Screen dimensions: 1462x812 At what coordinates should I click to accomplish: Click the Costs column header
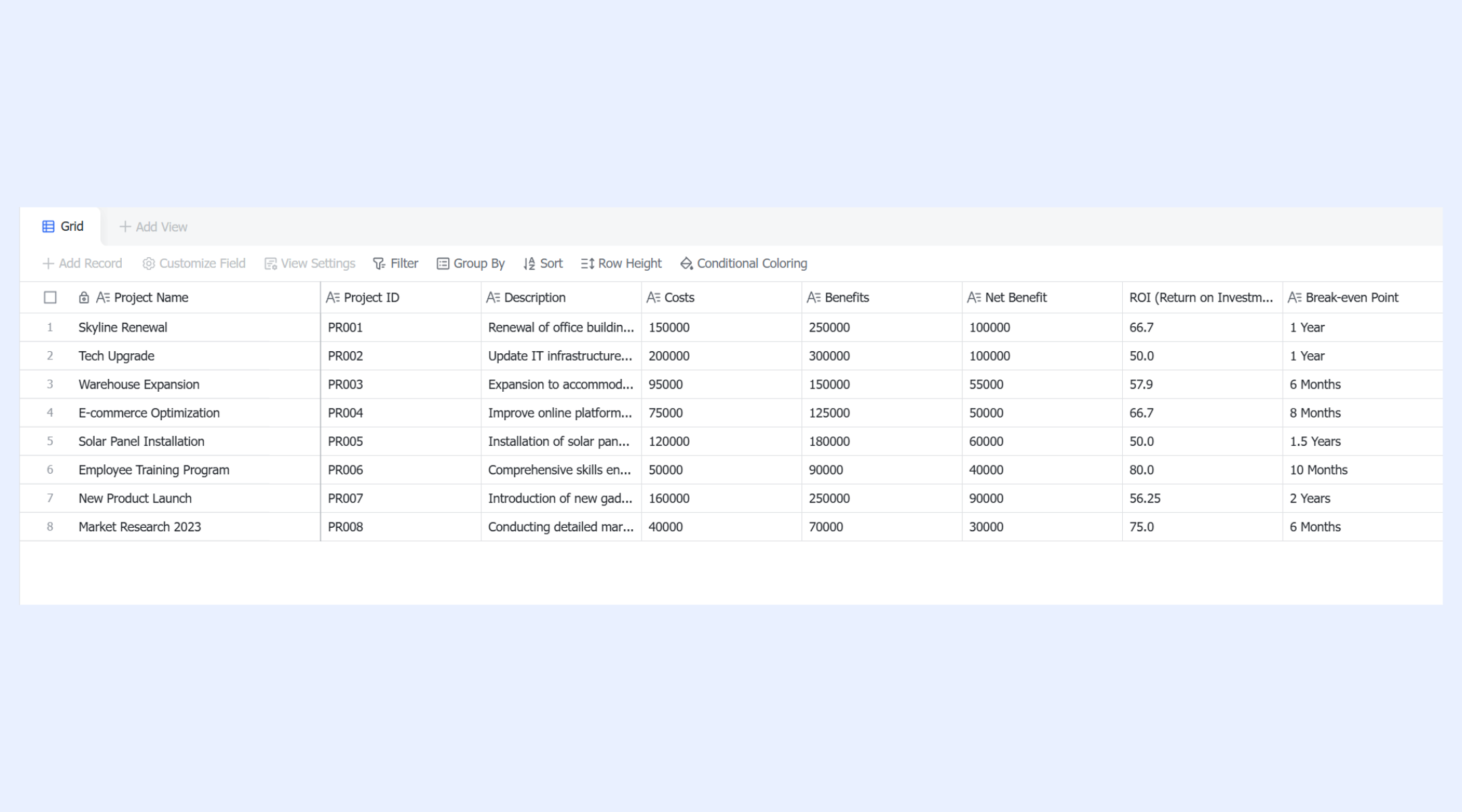722,298
